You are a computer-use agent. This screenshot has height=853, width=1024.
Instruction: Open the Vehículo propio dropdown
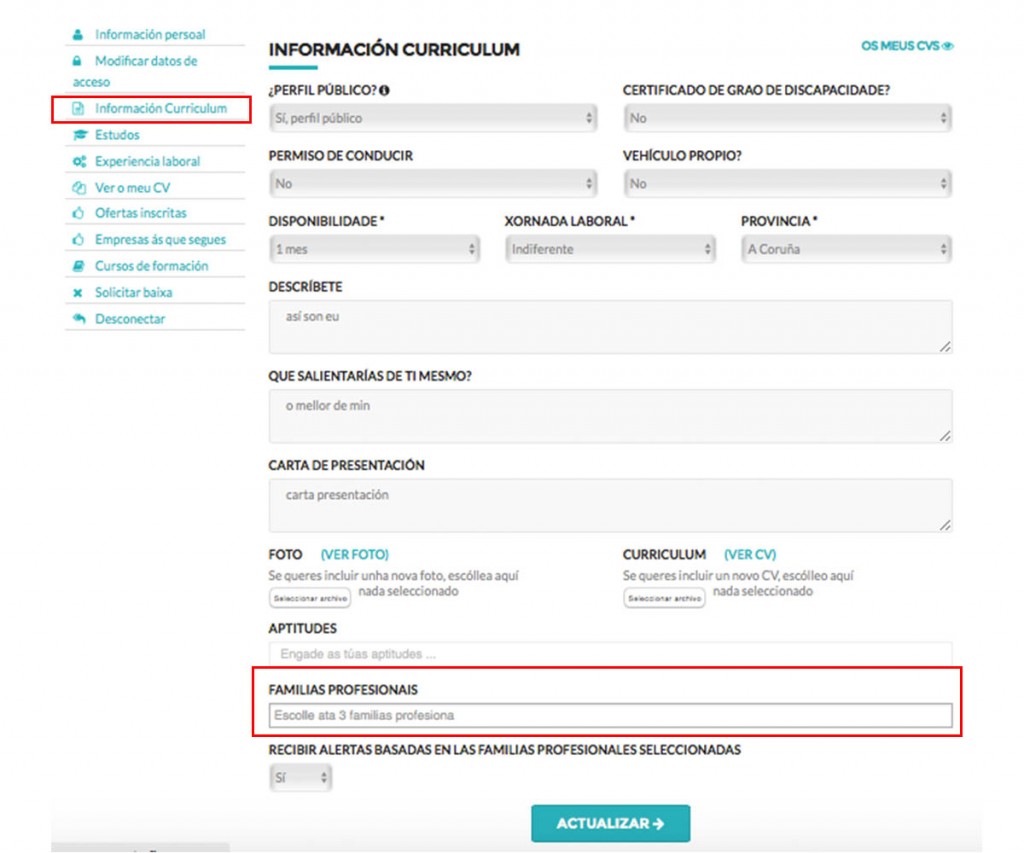(x=787, y=184)
